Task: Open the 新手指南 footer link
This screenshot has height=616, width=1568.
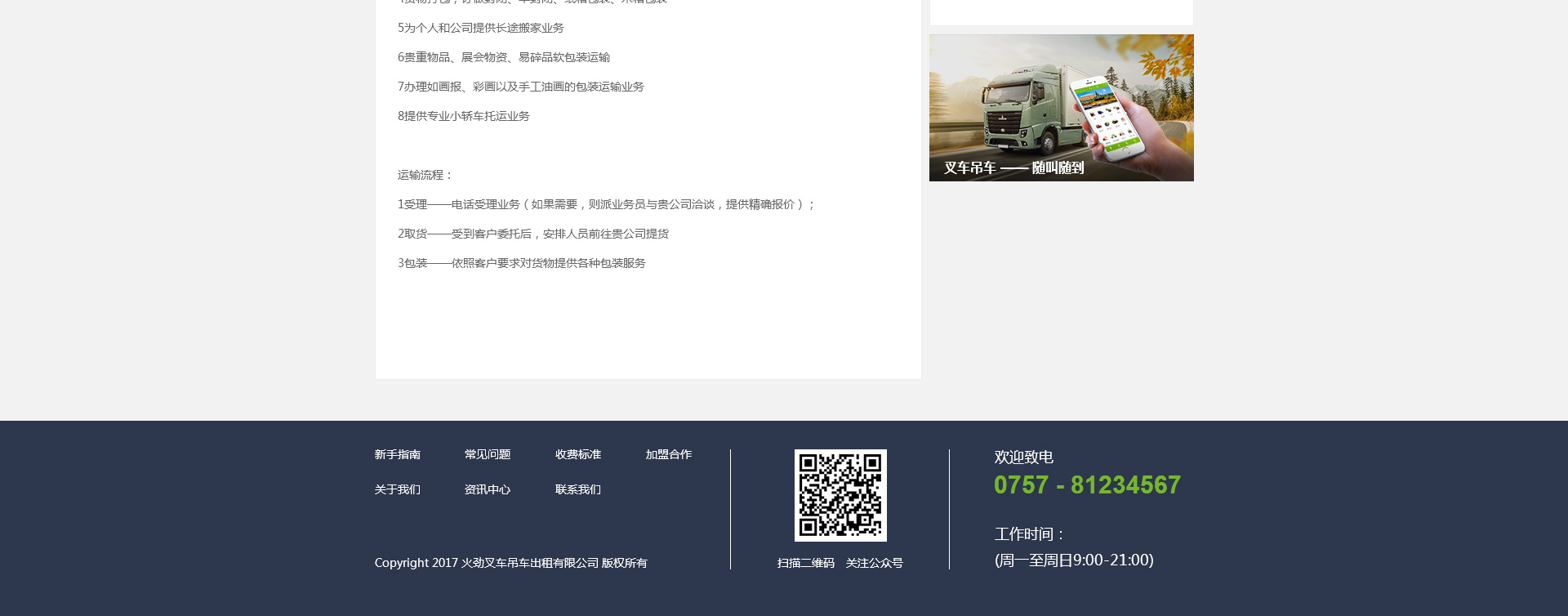Action: (397, 454)
